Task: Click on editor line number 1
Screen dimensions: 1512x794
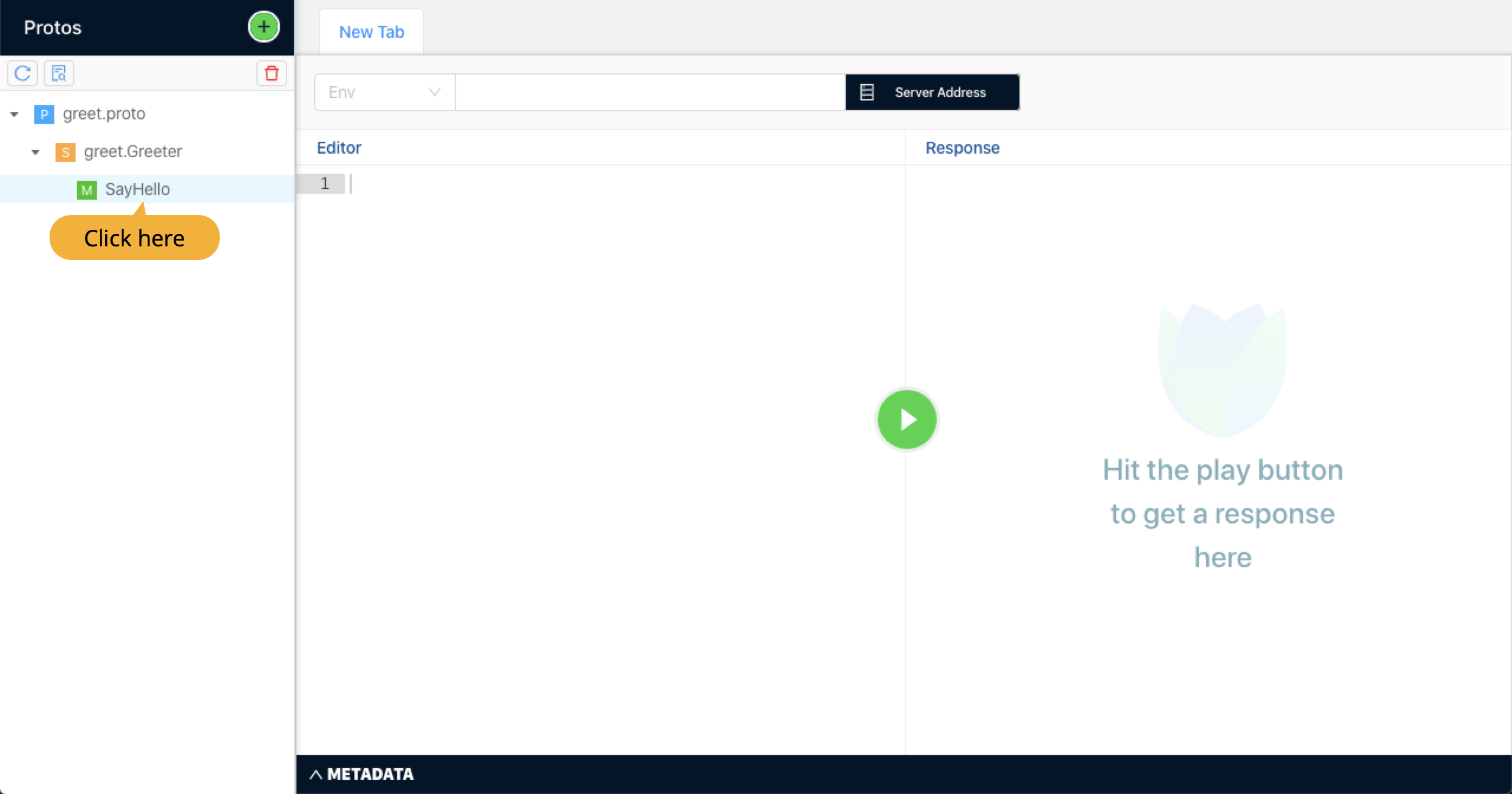Action: point(324,184)
